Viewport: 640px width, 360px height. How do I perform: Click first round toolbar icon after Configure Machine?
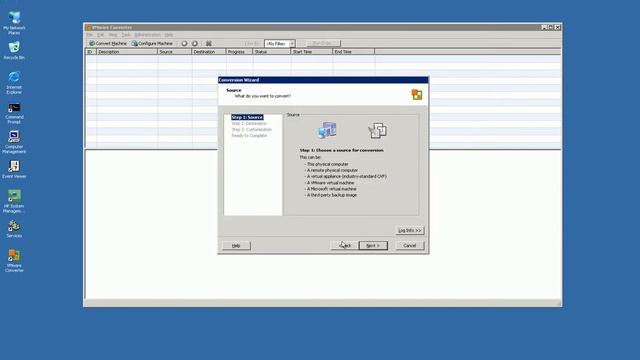(184, 43)
